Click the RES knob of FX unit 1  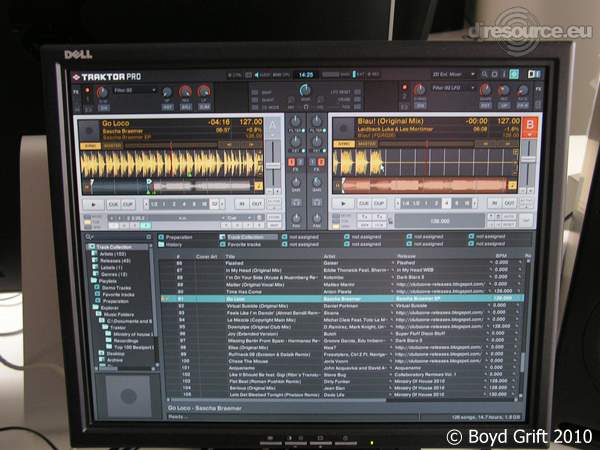pyautogui.click(x=186, y=91)
